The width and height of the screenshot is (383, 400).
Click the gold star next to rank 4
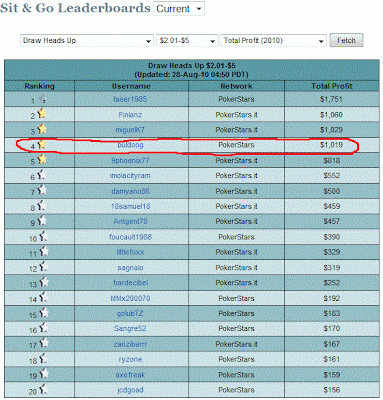click(42, 144)
